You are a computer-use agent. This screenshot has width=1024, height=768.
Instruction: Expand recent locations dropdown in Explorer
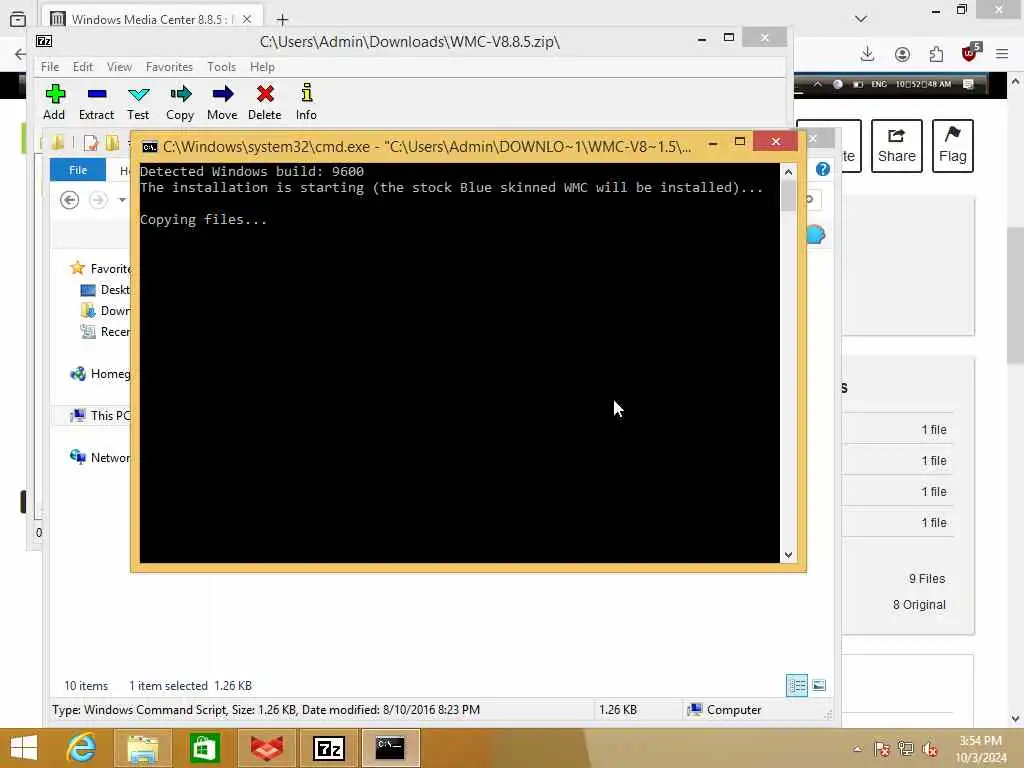point(122,200)
